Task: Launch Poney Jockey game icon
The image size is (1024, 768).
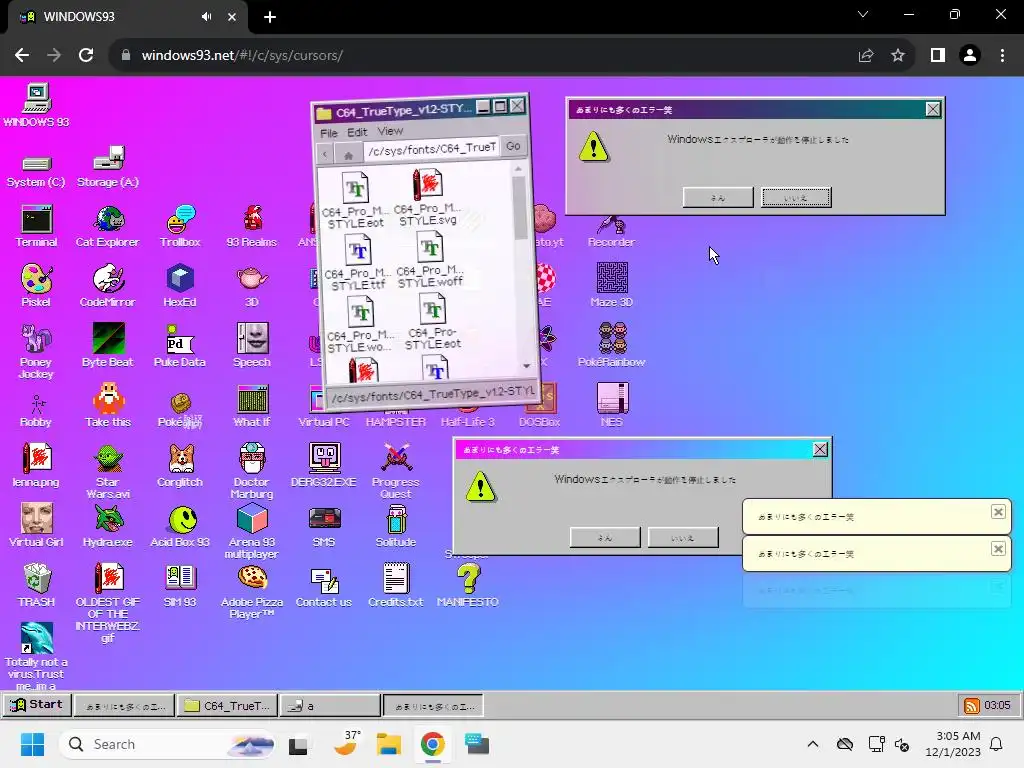Action: pyautogui.click(x=37, y=351)
